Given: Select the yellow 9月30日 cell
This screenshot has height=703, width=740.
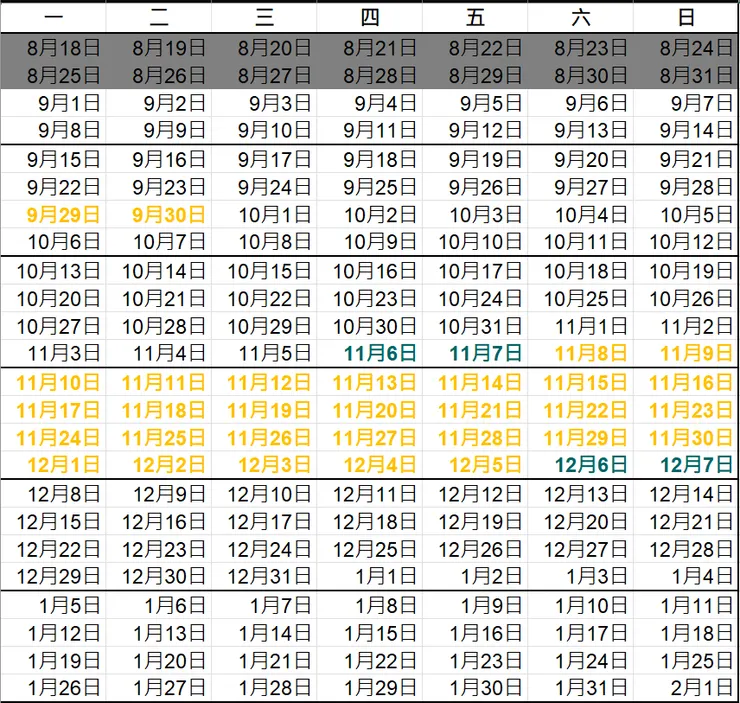Looking at the screenshot, I should (159, 215).
